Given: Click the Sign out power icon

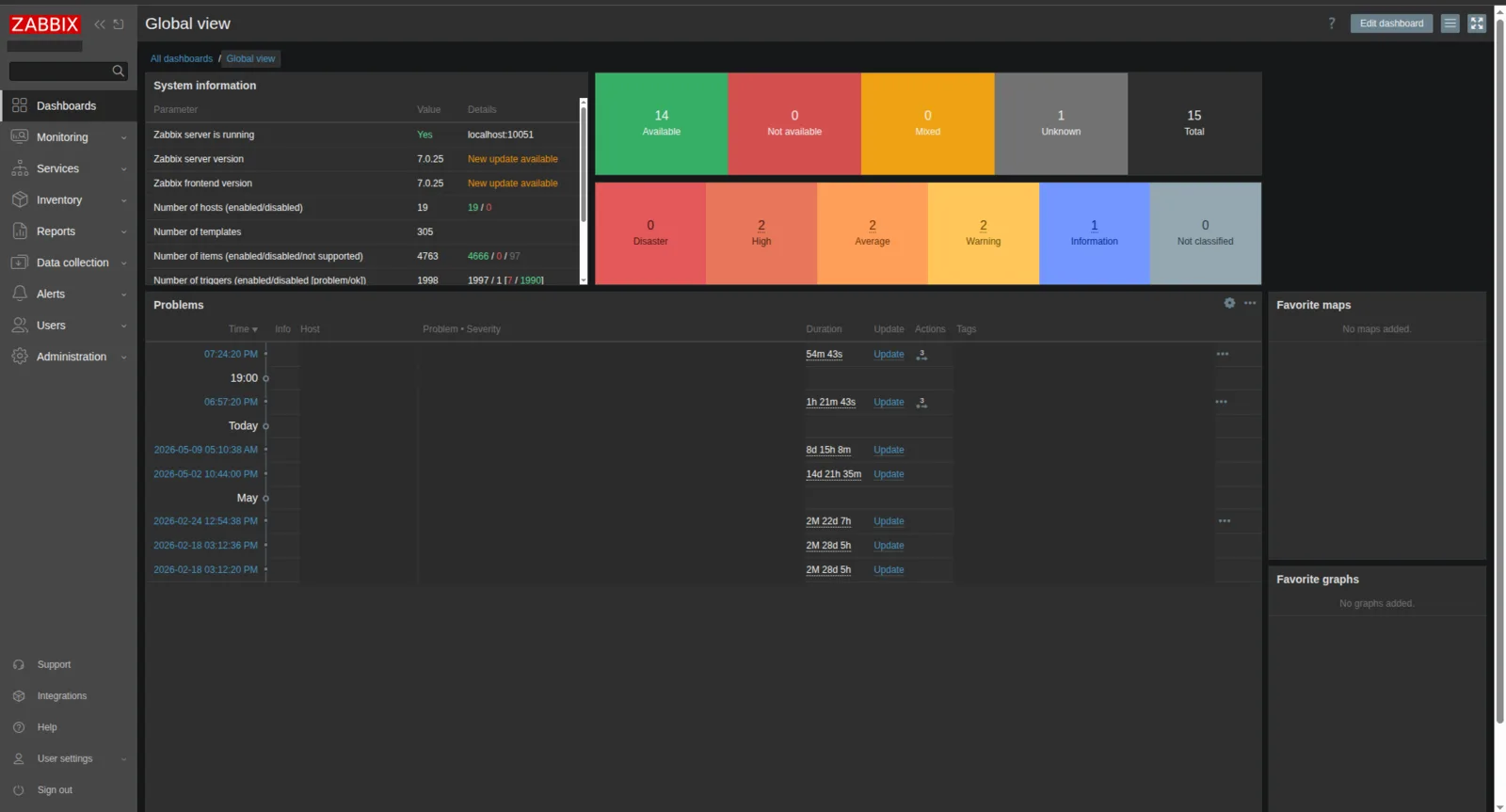Looking at the screenshot, I should (19, 790).
